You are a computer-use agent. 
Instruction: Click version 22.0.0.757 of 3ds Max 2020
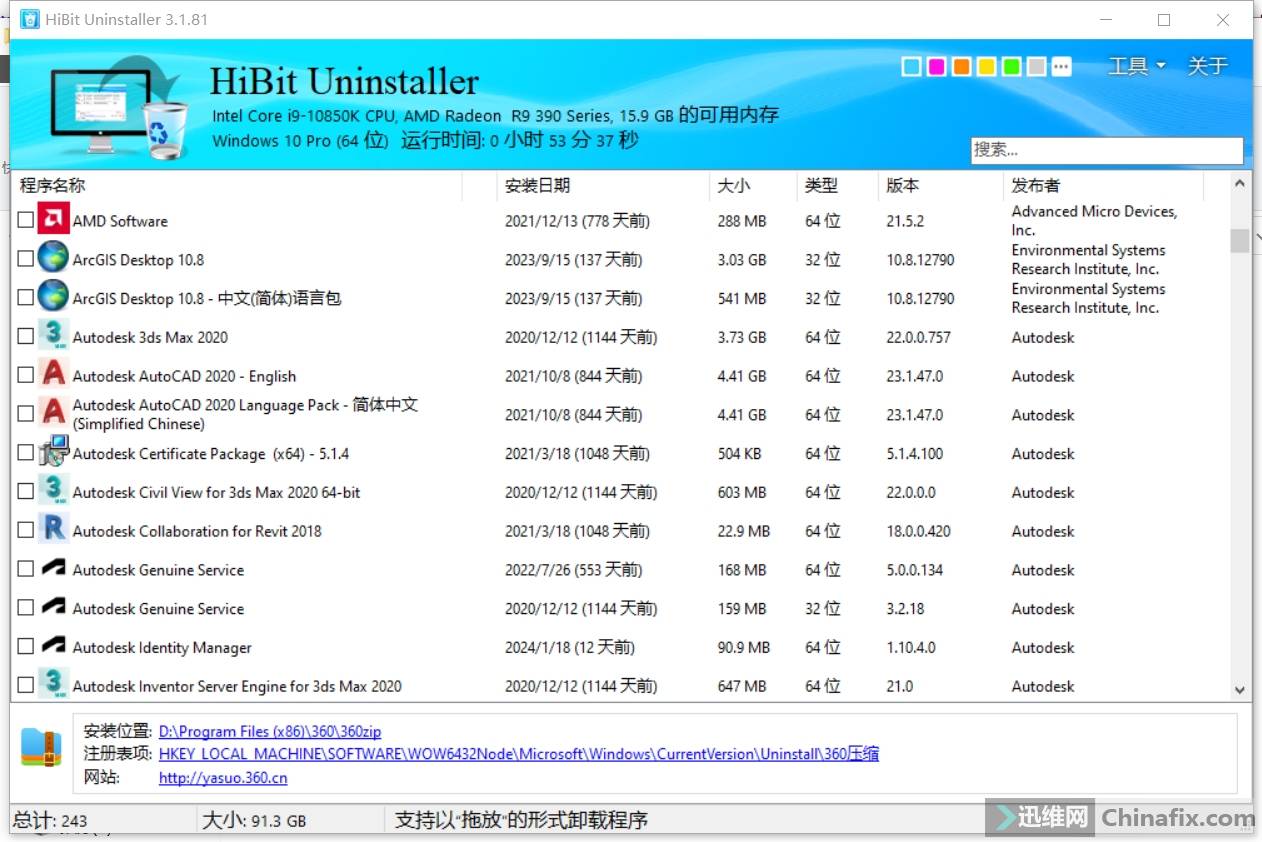(x=918, y=337)
